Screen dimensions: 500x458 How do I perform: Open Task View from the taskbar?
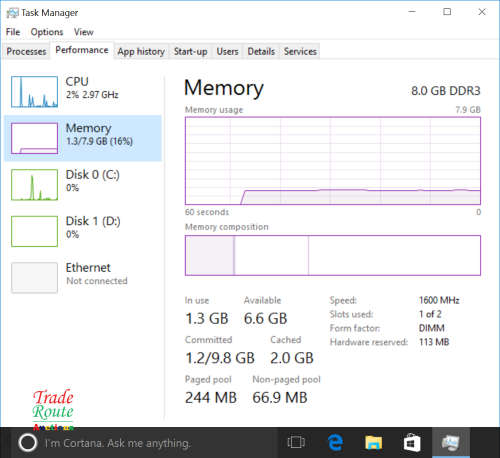(x=296, y=442)
